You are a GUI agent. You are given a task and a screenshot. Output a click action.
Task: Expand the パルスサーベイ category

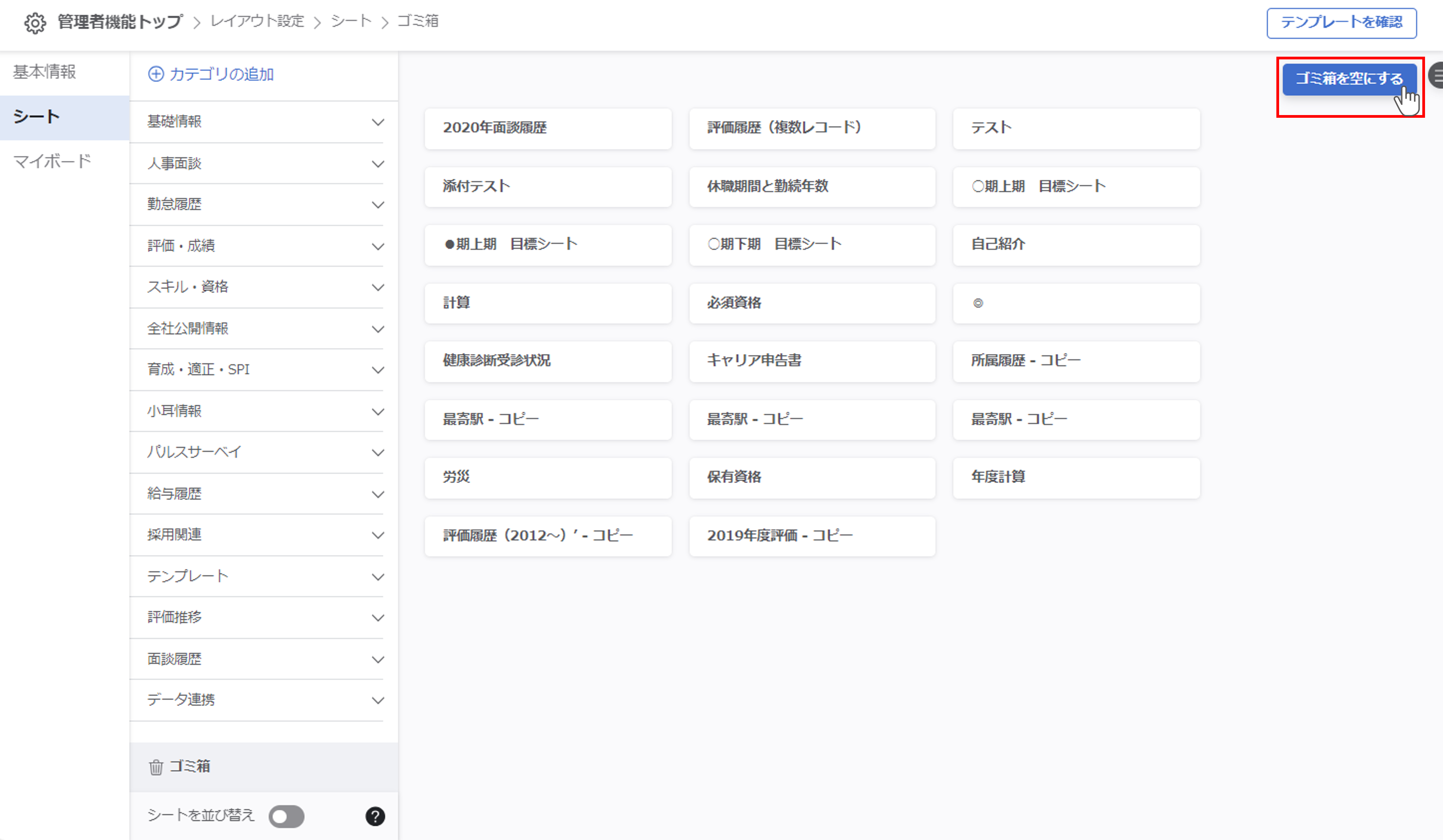pyautogui.click(x=377, y=452)
